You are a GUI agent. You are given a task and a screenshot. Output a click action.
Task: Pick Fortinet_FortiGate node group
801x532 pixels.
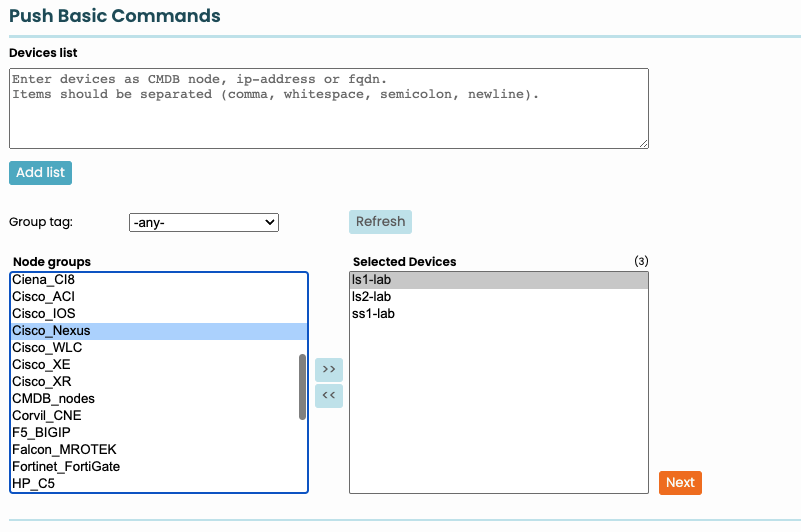point(66,467)
